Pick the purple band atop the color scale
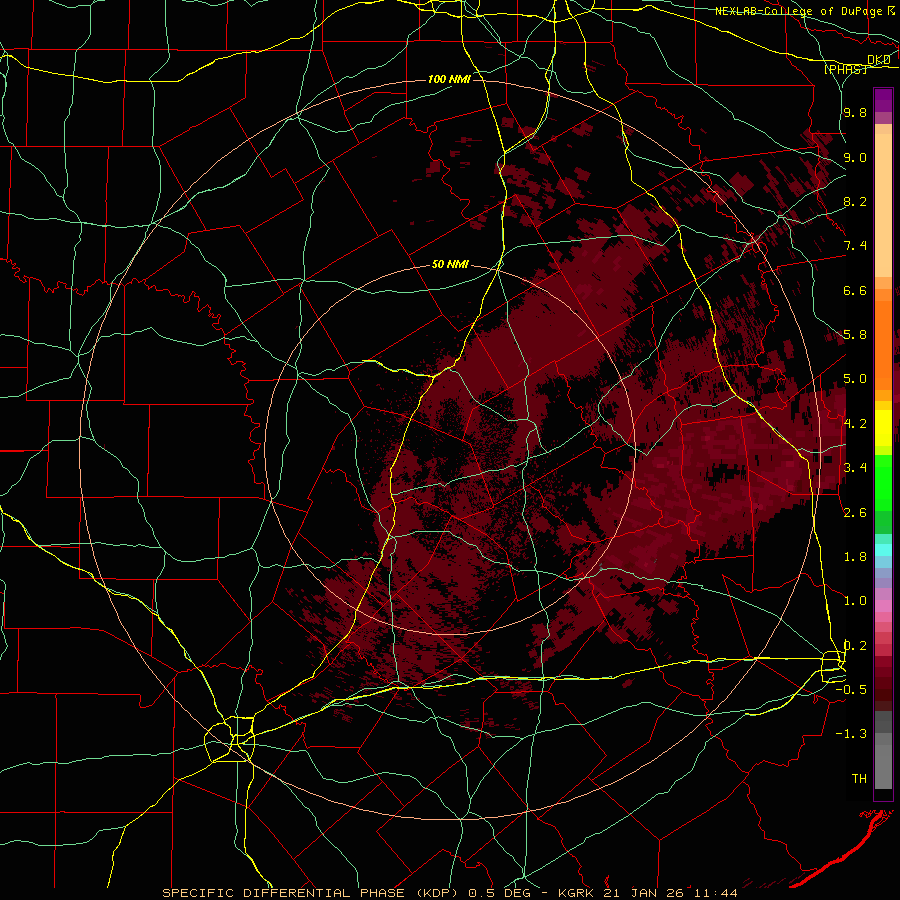Viewport: 900px width, 900px height. 883,100
